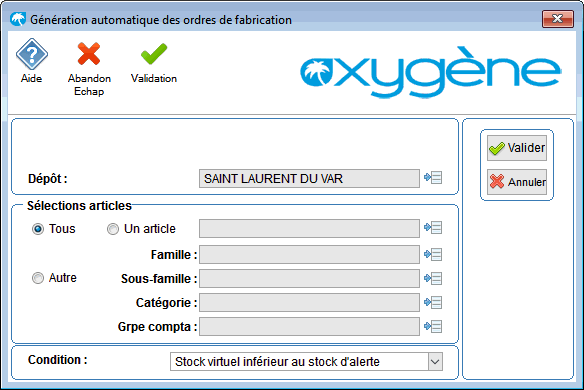This screenshot has height=390, width=584.
Task: Close the Génération automatique window
Action: [558, 19]
